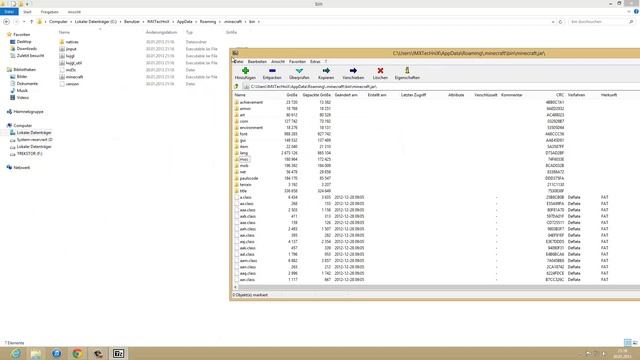Screen dimensions: 640x360
Task: Go up one folder level in 7-Zip
Action: click(236, 87)
